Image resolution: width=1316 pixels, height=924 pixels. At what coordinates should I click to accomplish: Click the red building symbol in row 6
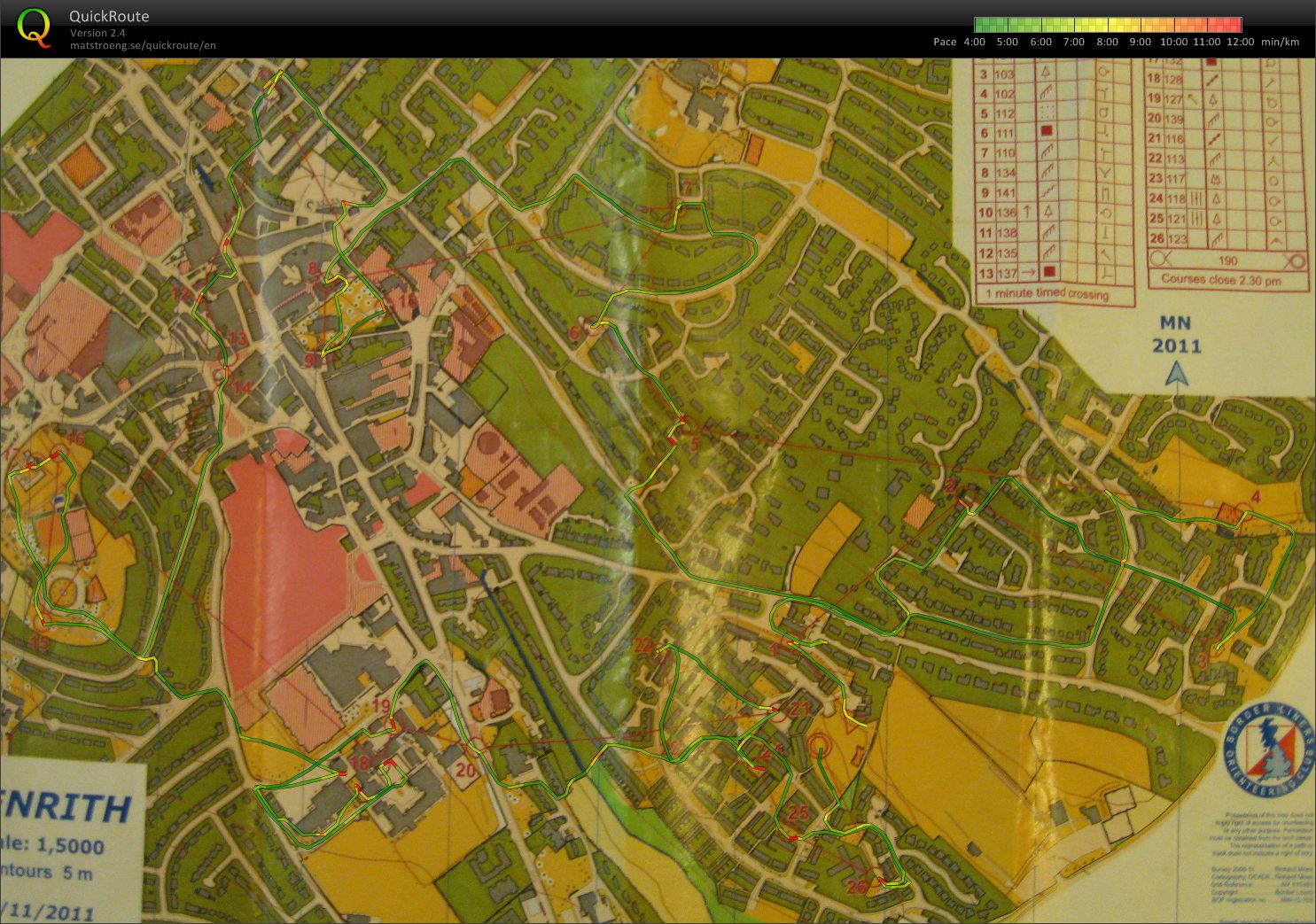1047,131
